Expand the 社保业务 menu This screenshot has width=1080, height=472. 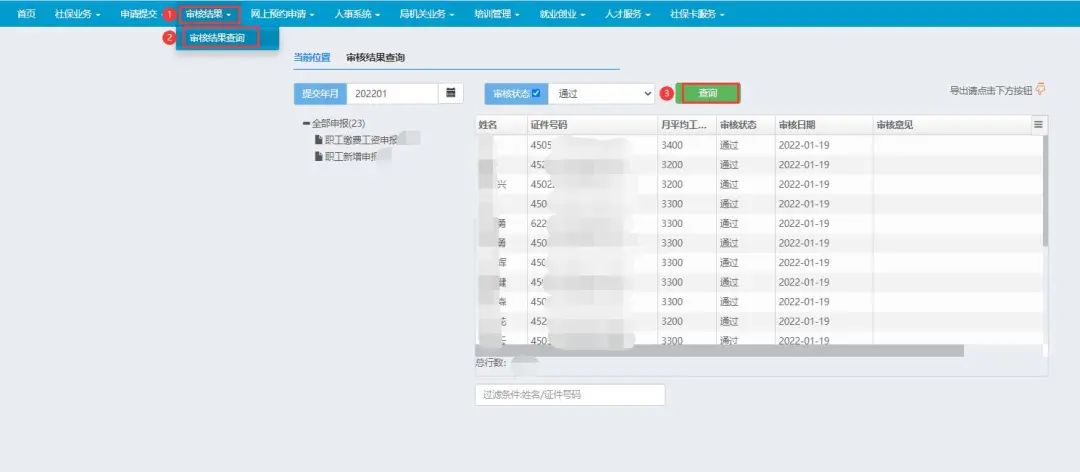coord(76,14)
